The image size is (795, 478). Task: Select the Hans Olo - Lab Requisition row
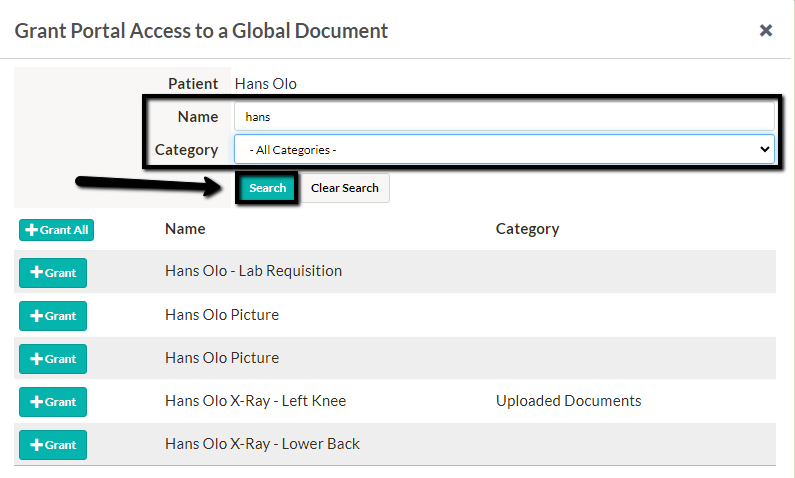[x=395, y=271]
